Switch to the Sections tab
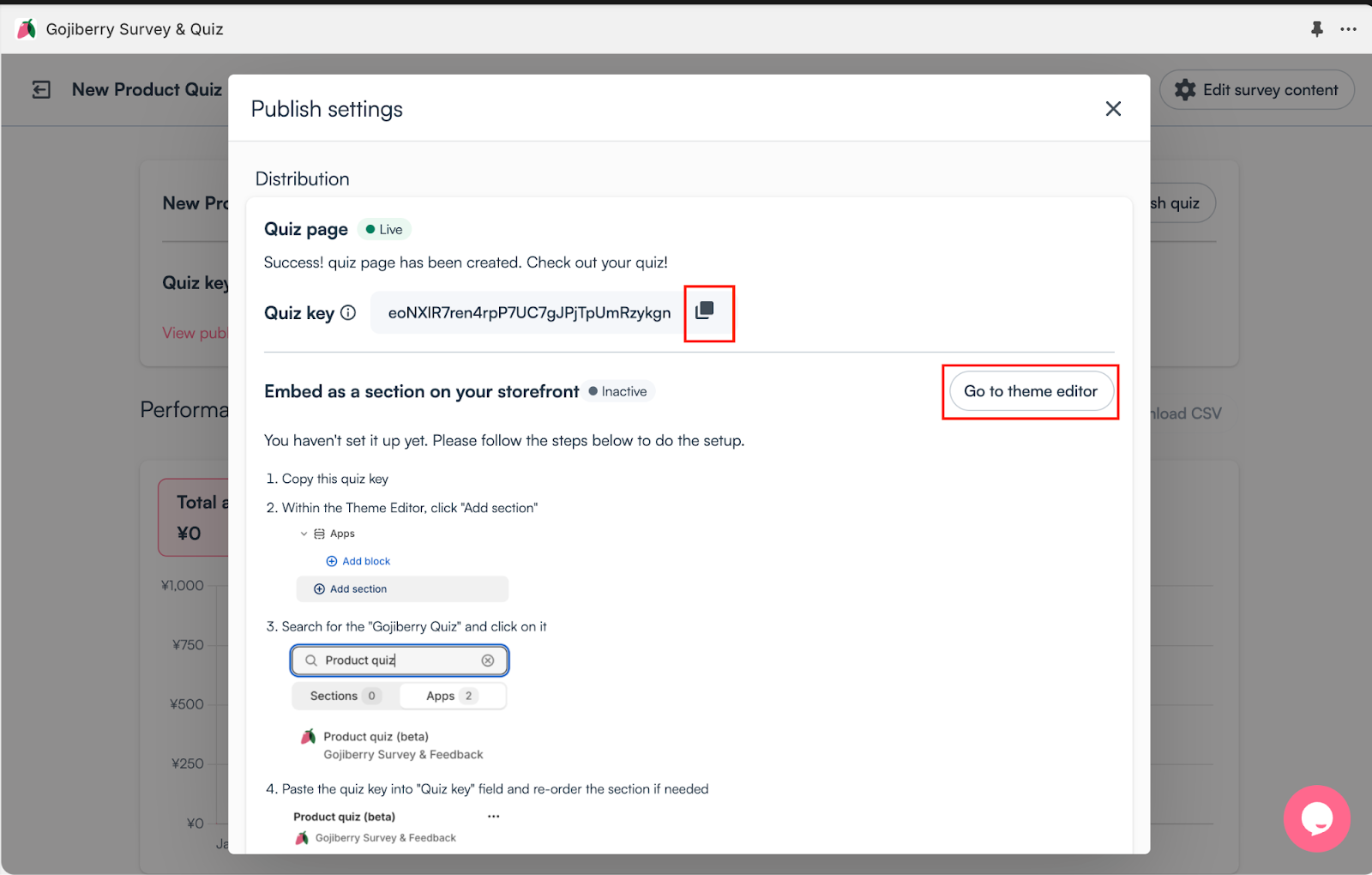1372x875 pixels. (x=345, y=696)
